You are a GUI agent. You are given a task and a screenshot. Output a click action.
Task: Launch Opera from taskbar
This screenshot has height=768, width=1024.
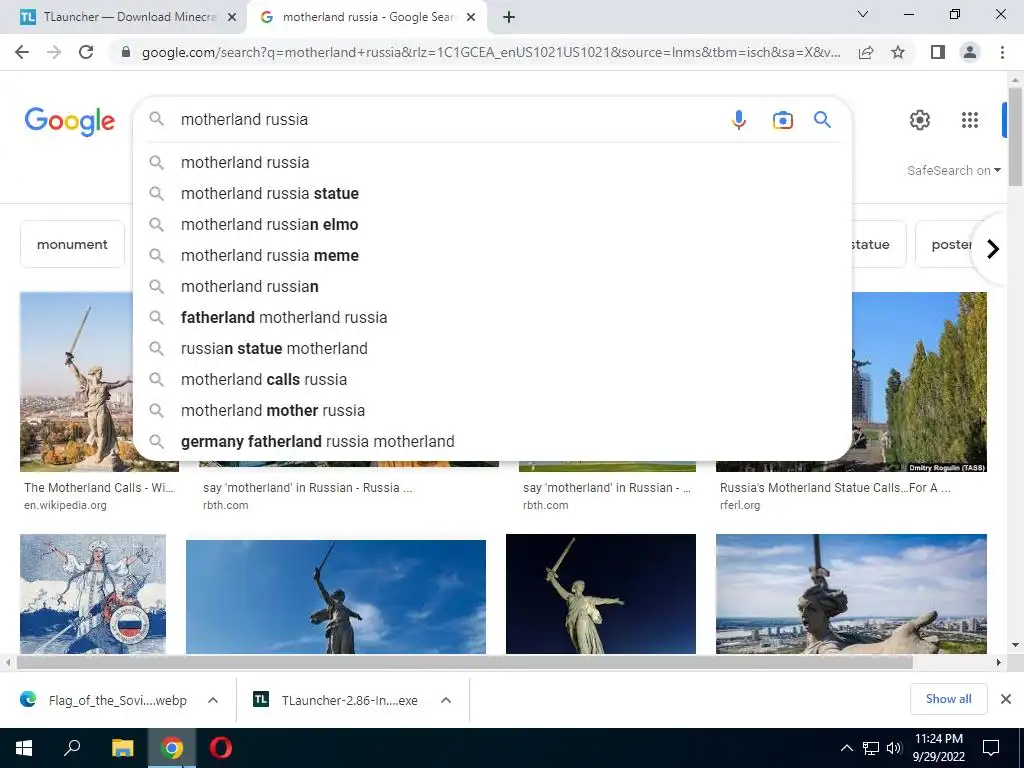tap(221, 748)
